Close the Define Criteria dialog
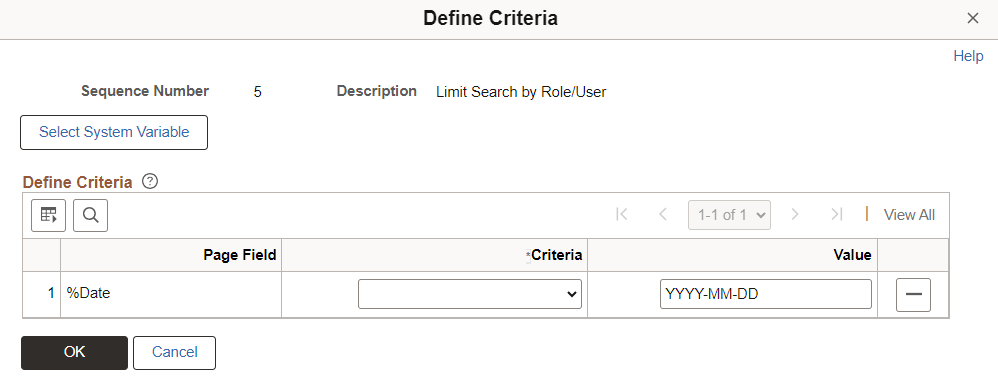 pos(973,18)
